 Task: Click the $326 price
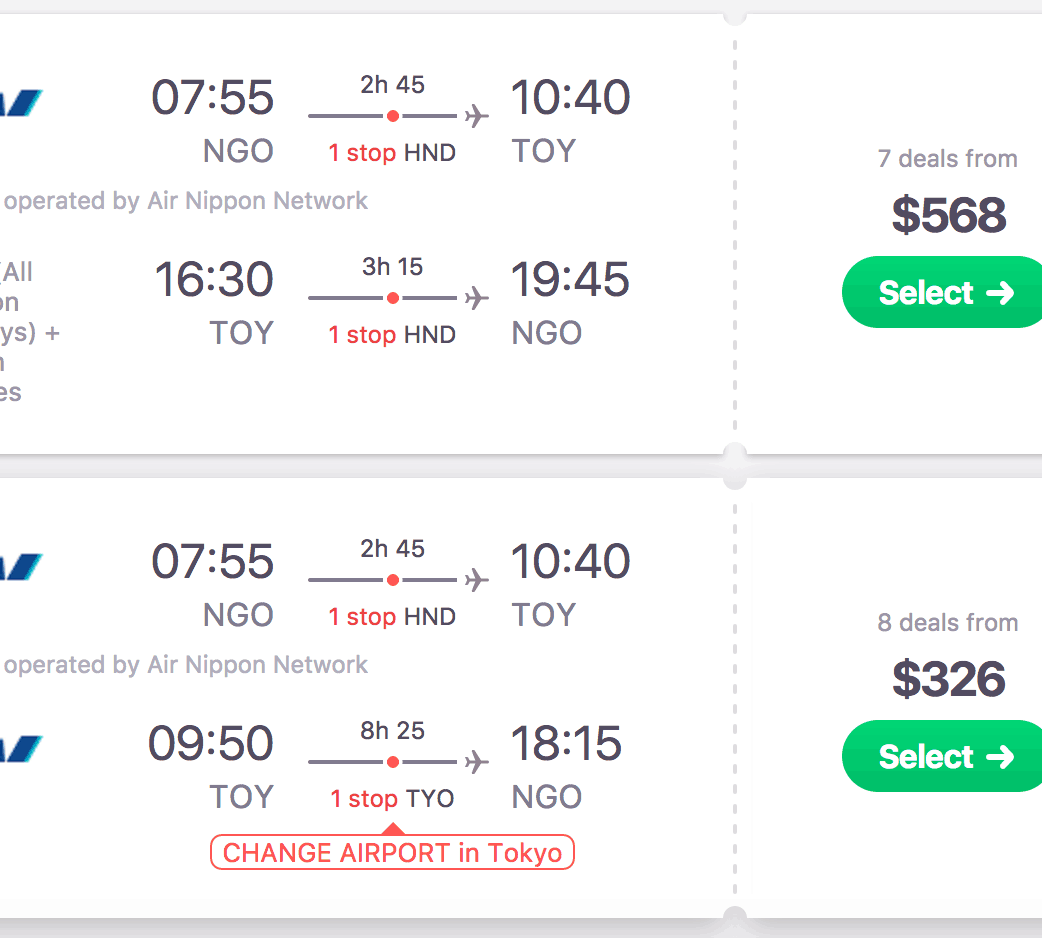click(948, 679)
